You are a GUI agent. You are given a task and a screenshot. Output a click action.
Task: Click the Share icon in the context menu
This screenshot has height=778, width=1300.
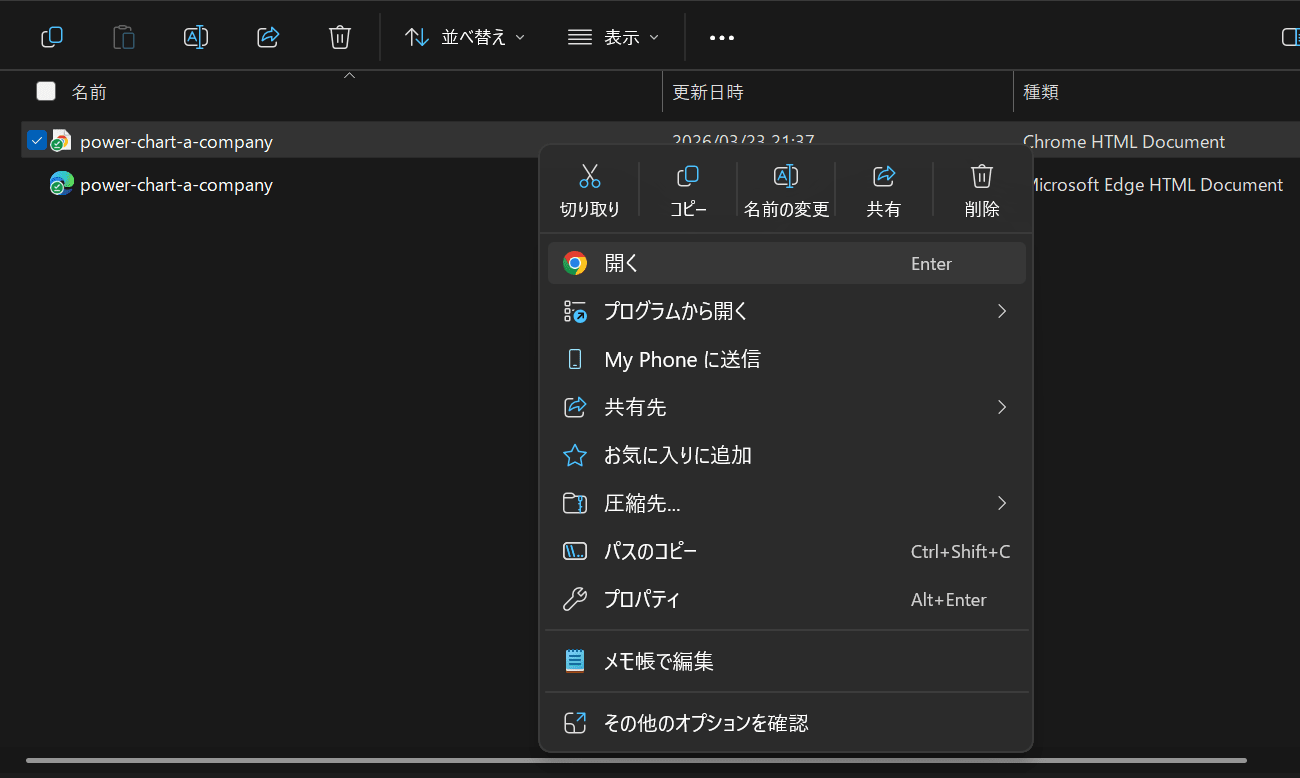[x=884, y=176]
